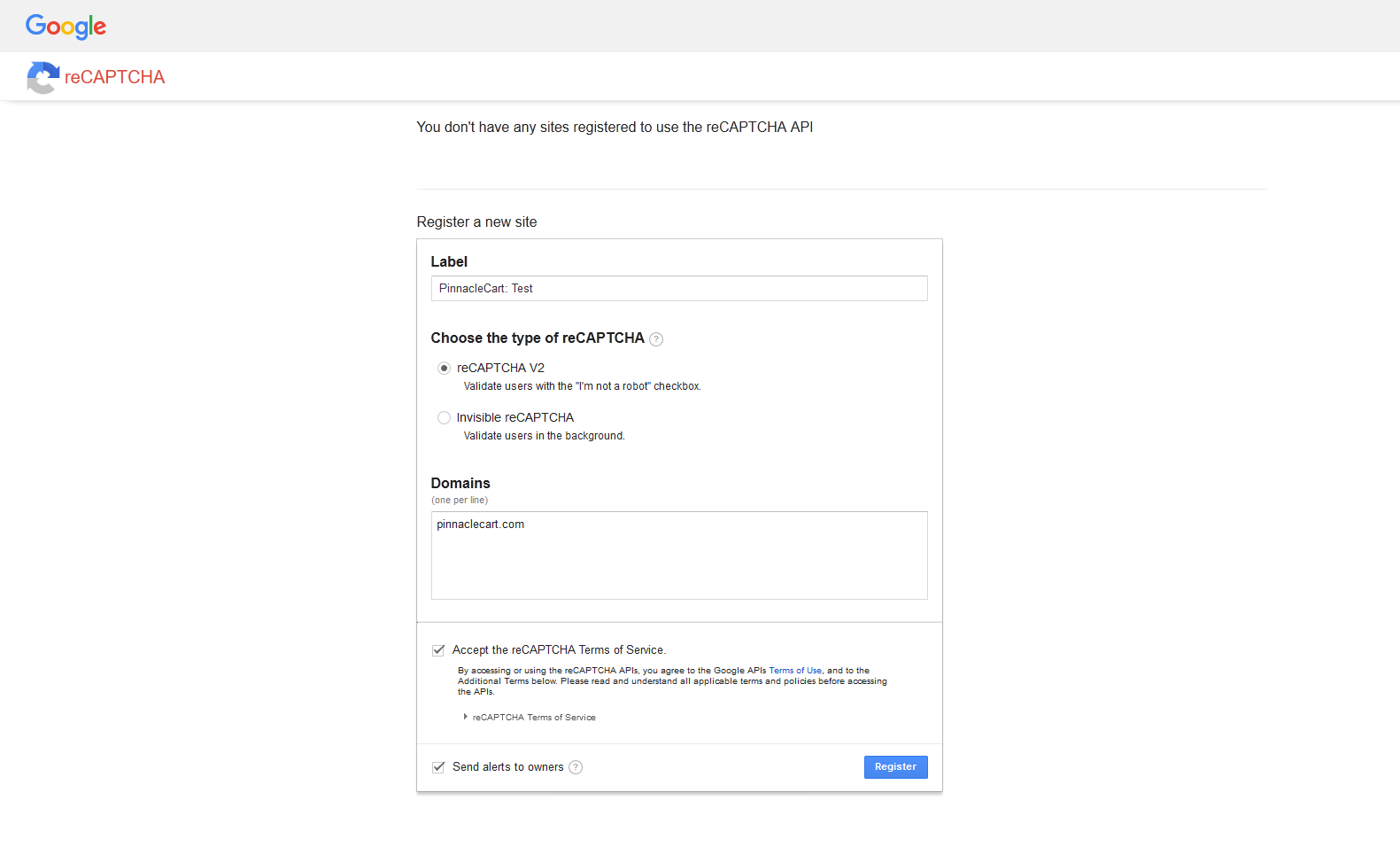1400x847 pixels.
Task: Toggle Send alerts to owners checkbox
Action: (438, 767)
